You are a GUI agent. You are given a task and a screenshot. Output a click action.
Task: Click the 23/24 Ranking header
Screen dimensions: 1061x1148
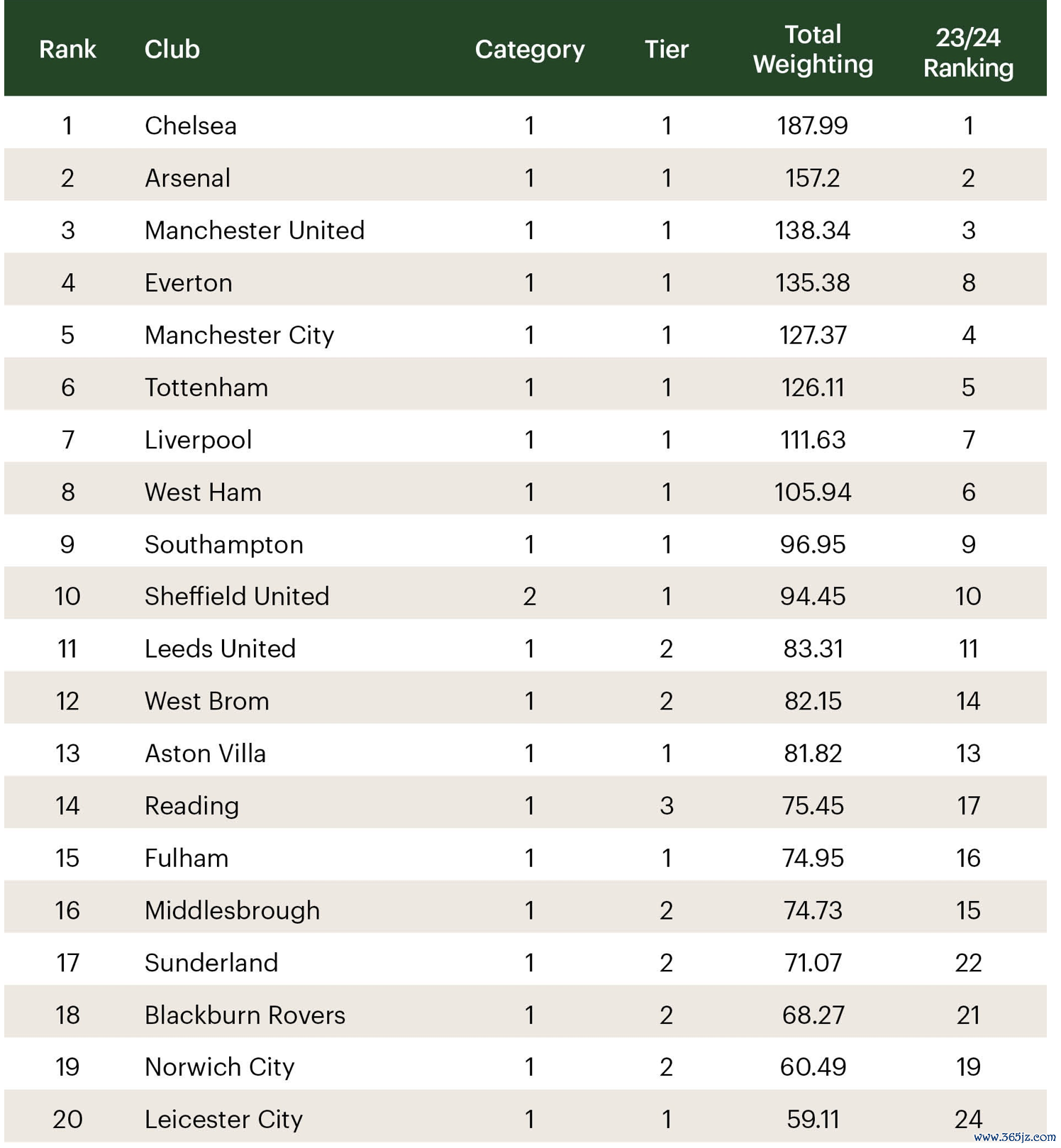pyautogui.click(x=968, y=53)
